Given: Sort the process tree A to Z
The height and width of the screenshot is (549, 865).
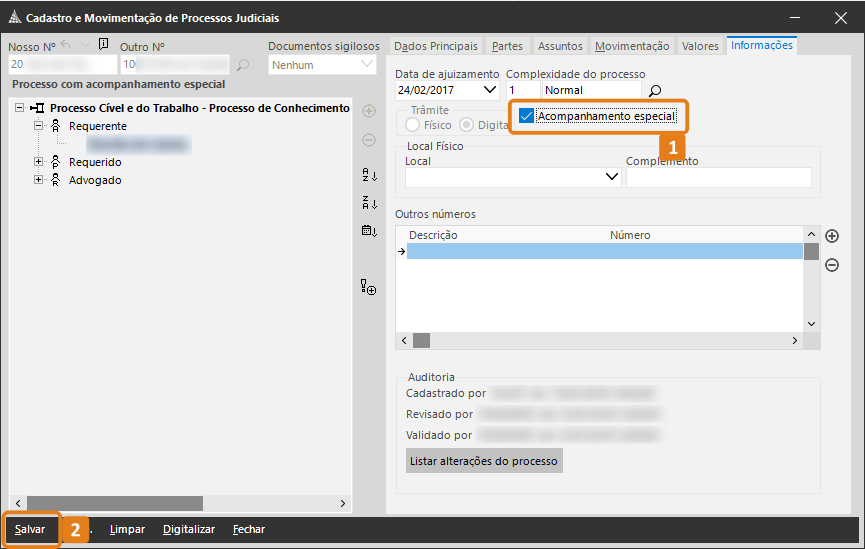Looking at the screenshot, I should click(x=369, y=175).
